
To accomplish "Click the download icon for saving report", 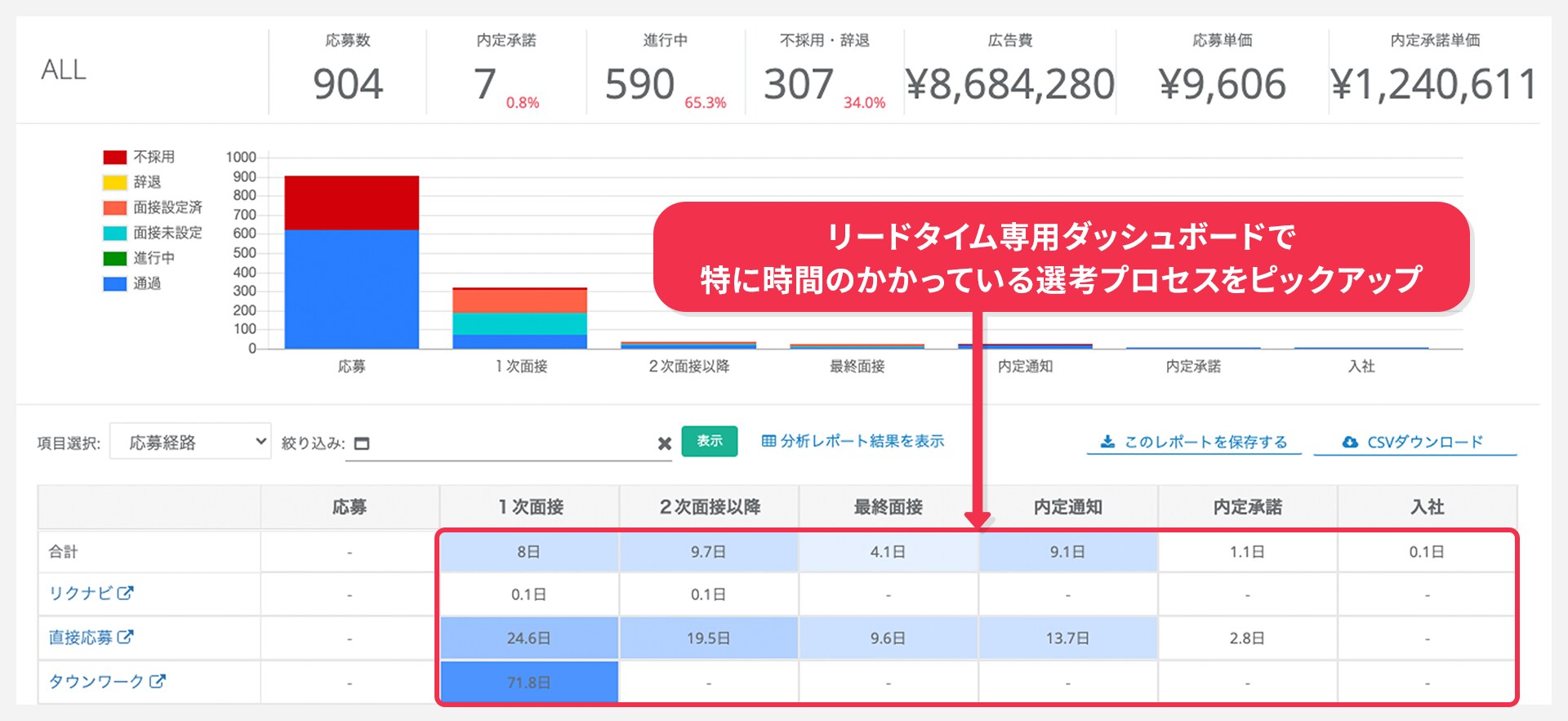I will (1107, 442).
